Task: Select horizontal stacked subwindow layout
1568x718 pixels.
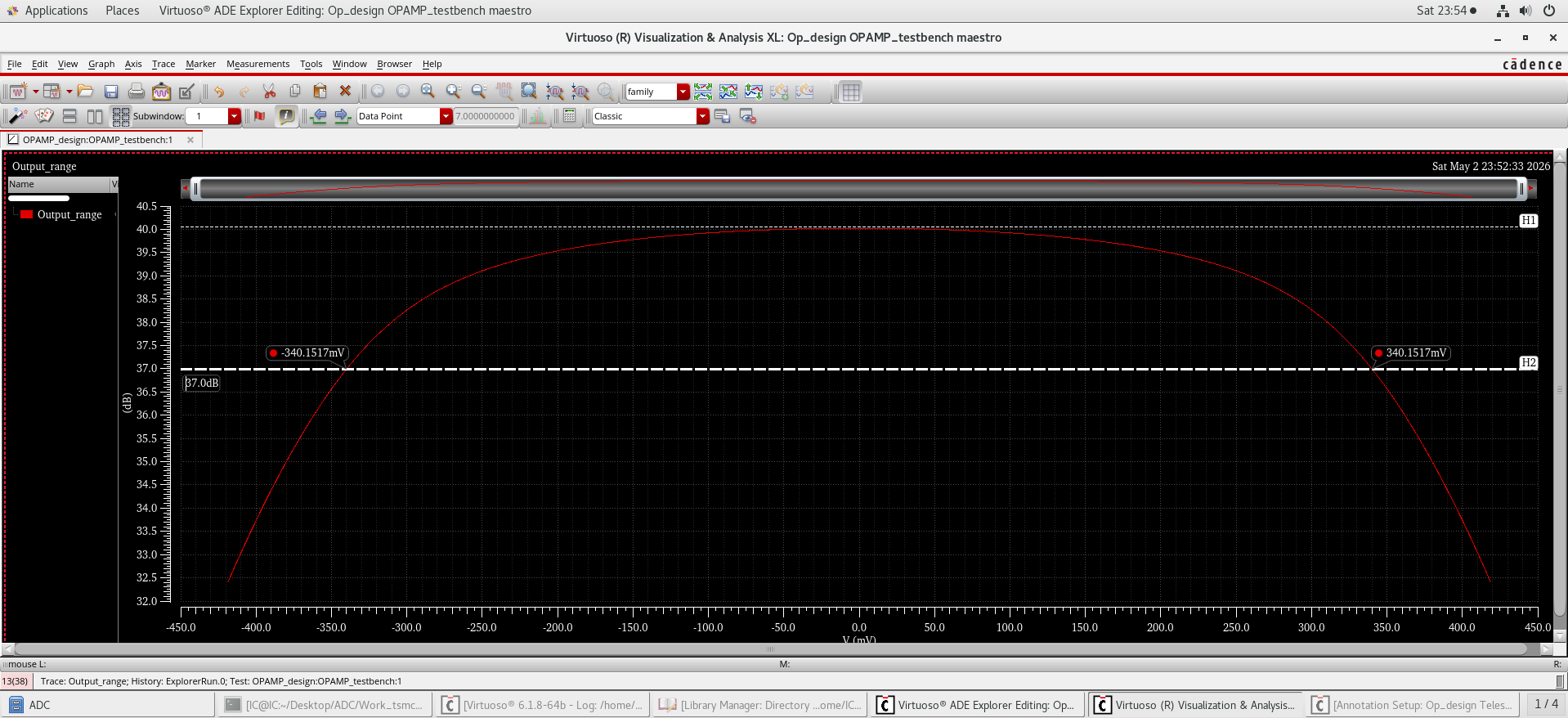Action: (69, 116)
